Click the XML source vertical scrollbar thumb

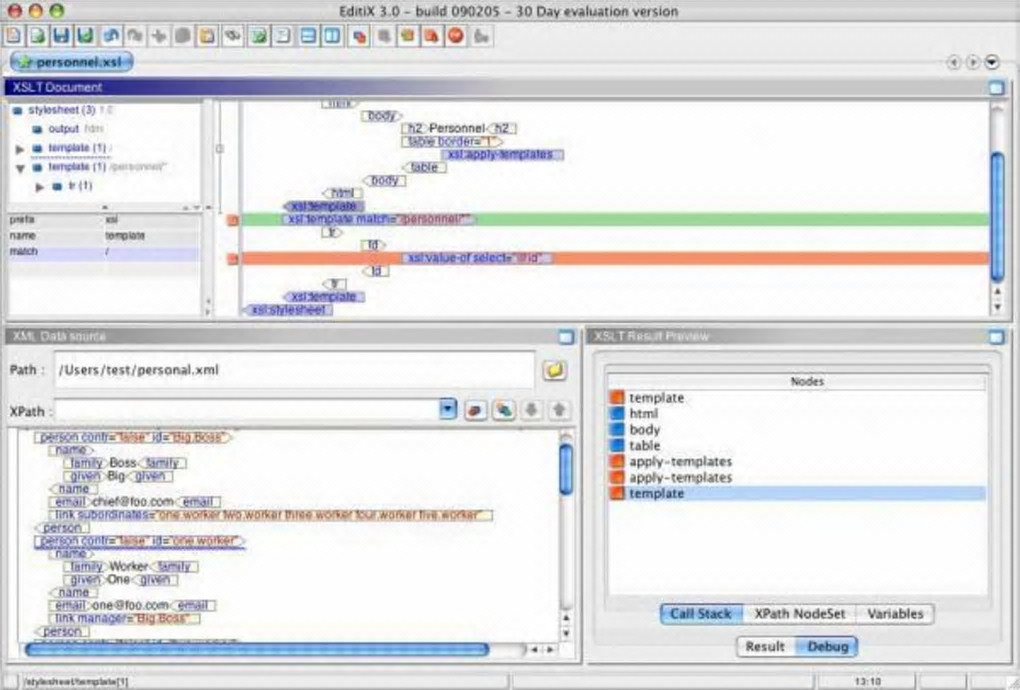pos(566,470)
